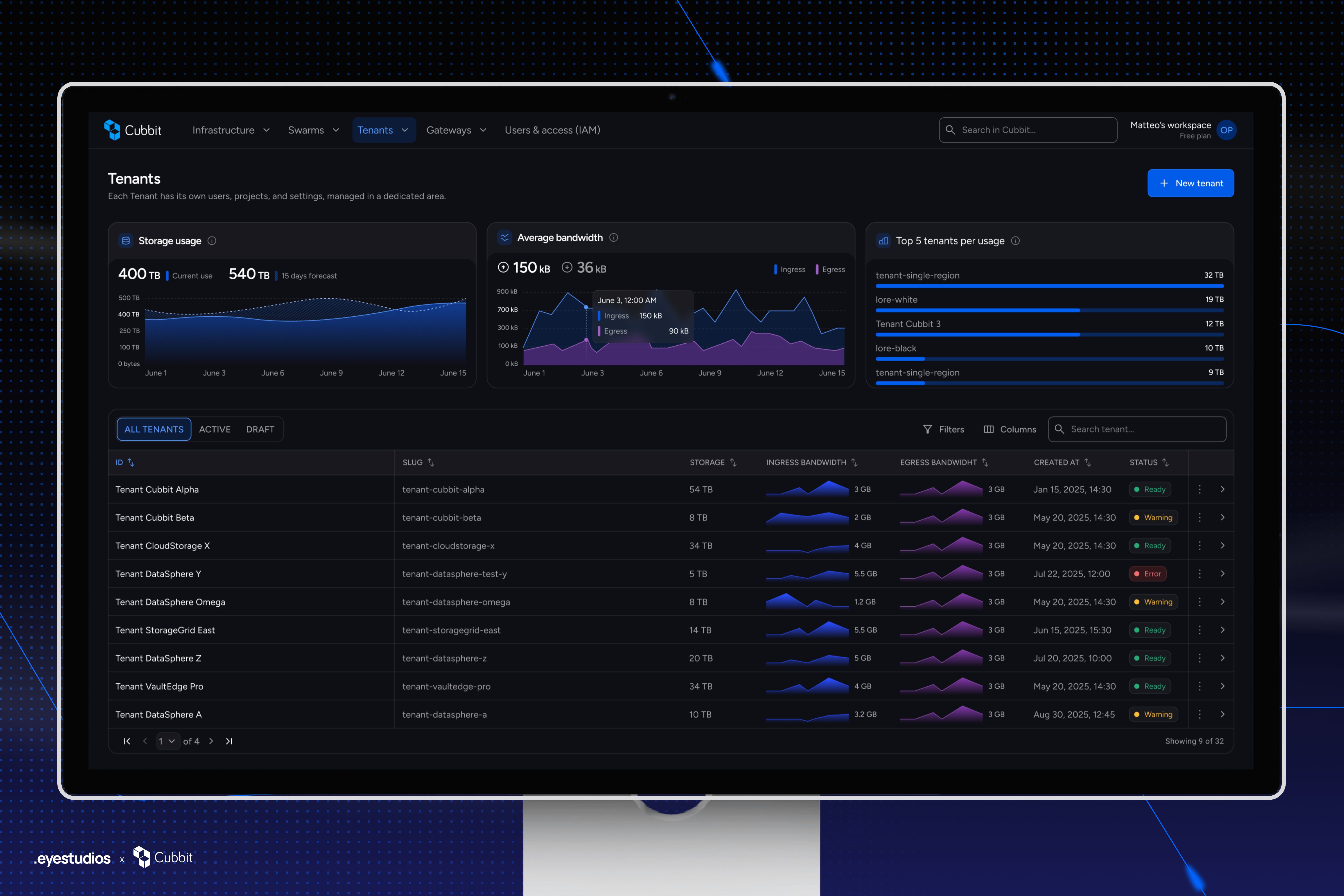Click the Average bandwidth info icon
1344x896 pixels.
tap(614, 238)
